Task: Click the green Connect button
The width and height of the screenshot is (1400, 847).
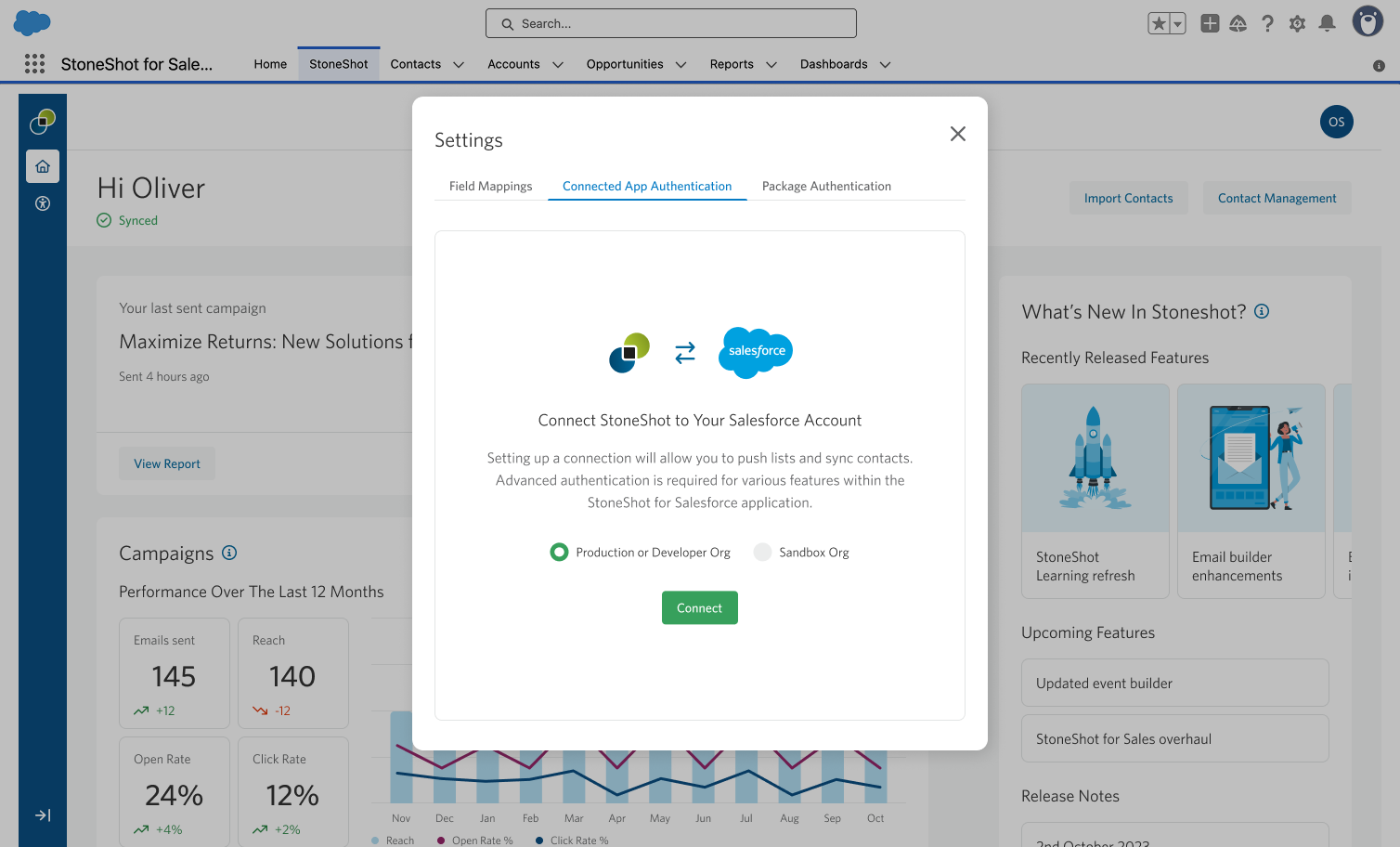Action: pyautogui.click(x=700, y=608)
